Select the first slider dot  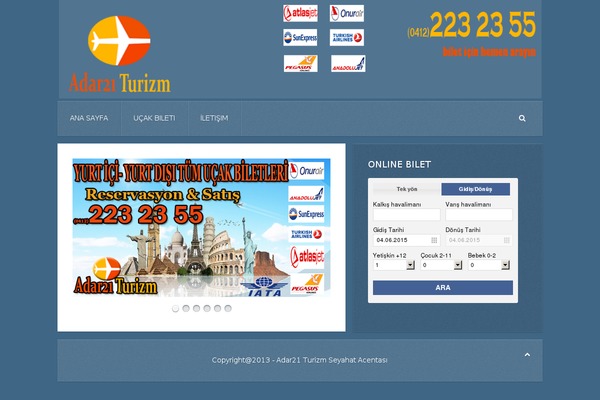(x=175, y=309)
